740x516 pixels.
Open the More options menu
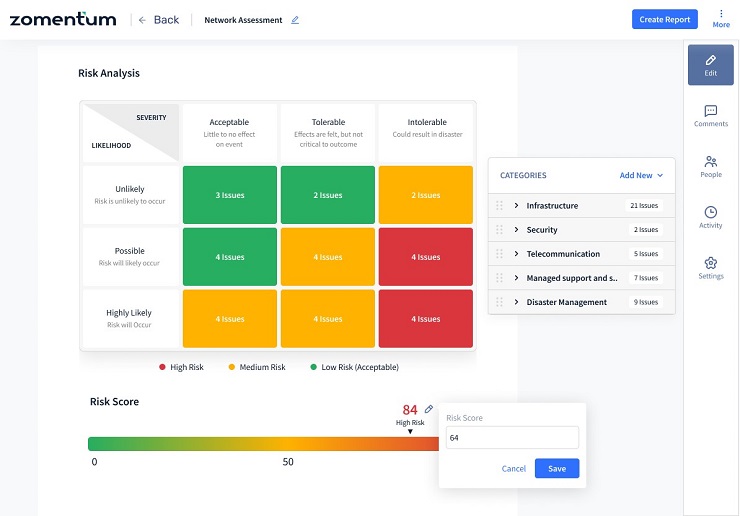click(x=720, y=19)
